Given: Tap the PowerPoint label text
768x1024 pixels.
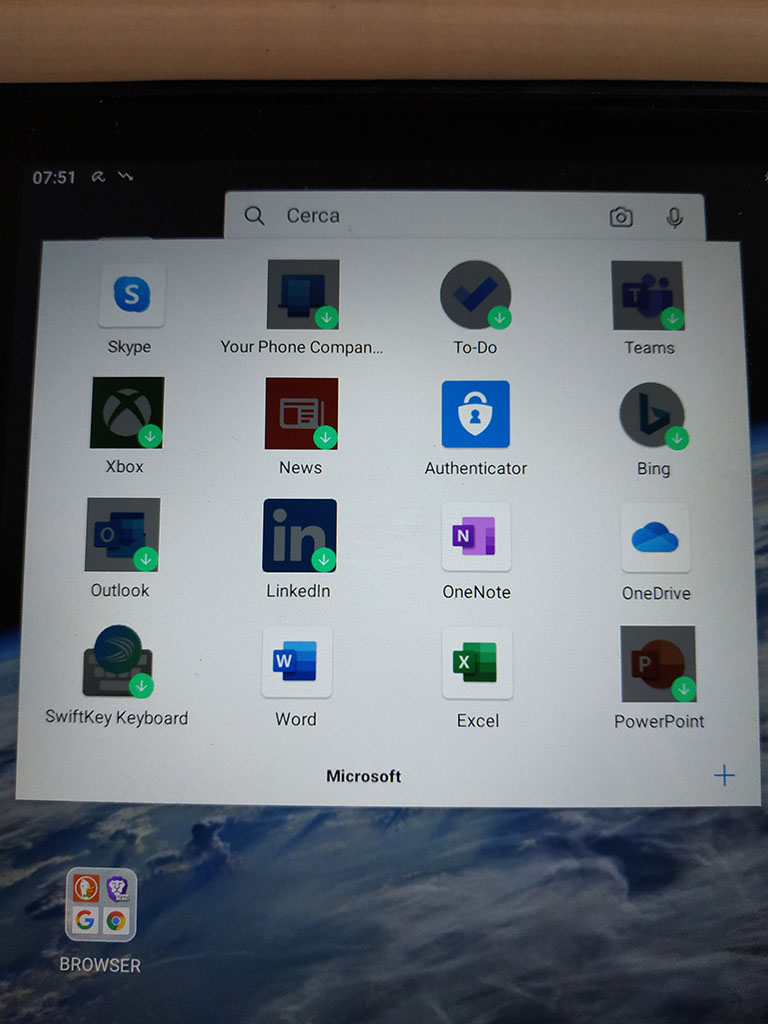Looking at the screenshot, I should (x=659, y=721).
